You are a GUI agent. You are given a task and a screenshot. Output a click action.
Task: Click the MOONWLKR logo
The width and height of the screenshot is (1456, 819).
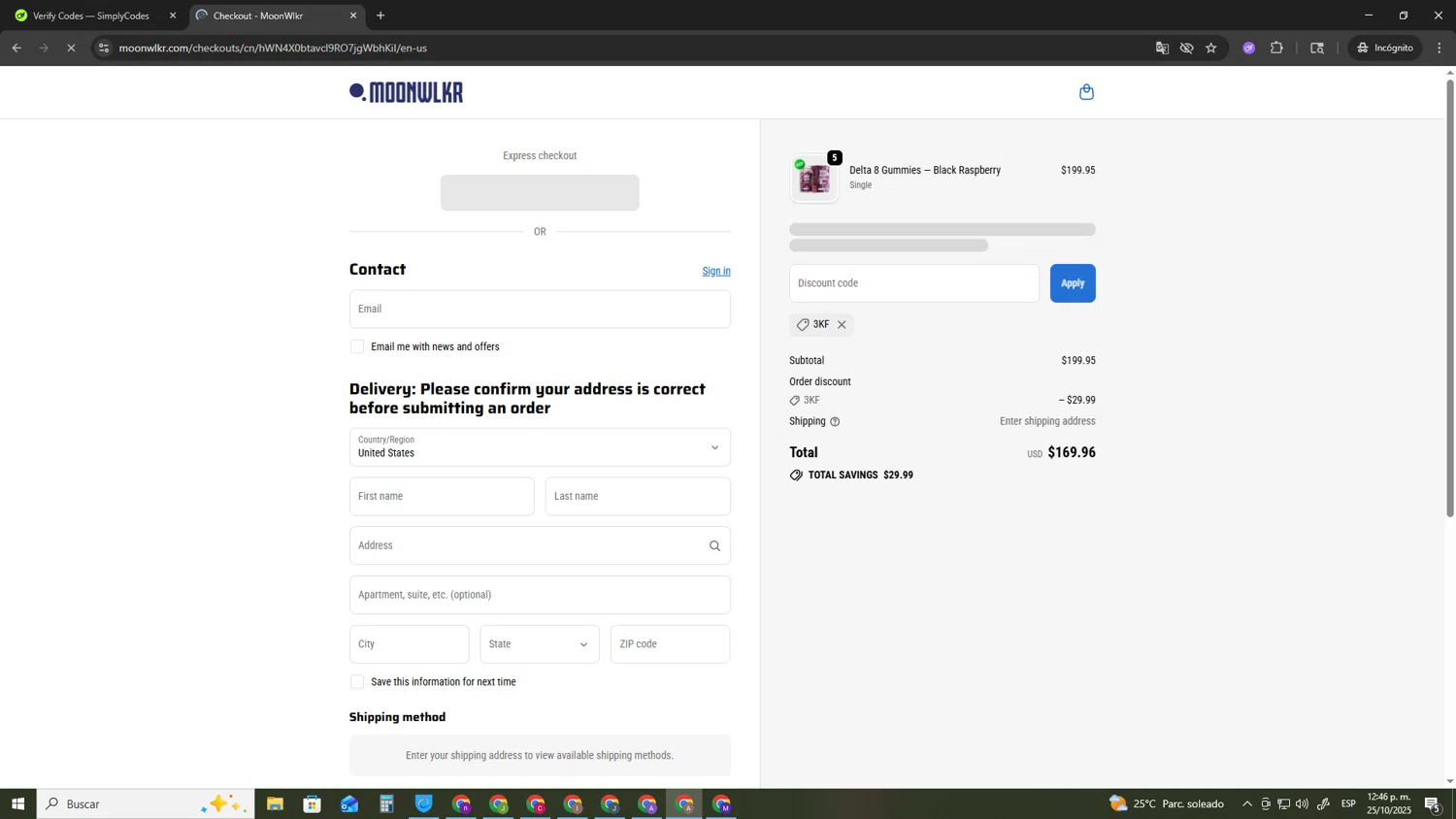click(406, 92)
